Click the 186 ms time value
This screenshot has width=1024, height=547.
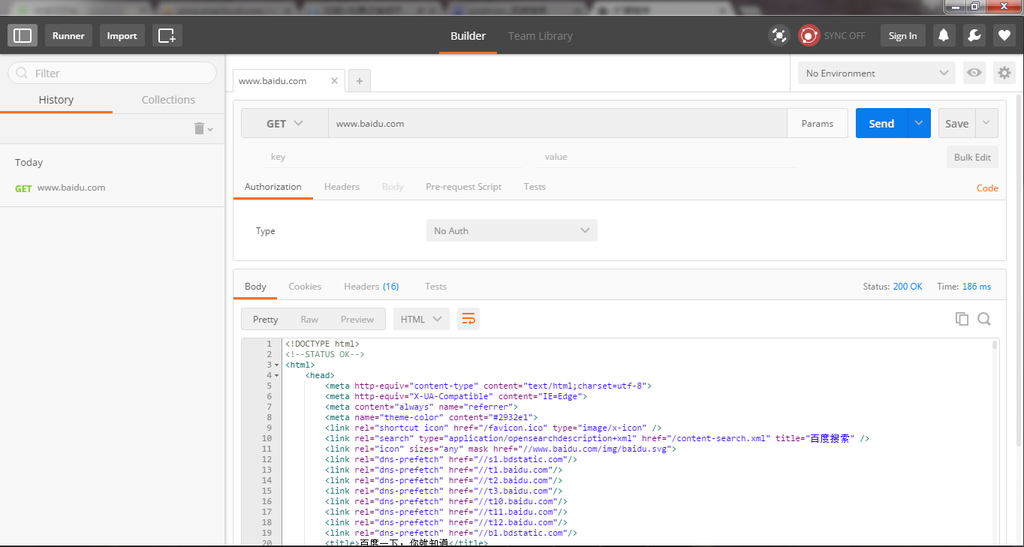click(977, 287)
